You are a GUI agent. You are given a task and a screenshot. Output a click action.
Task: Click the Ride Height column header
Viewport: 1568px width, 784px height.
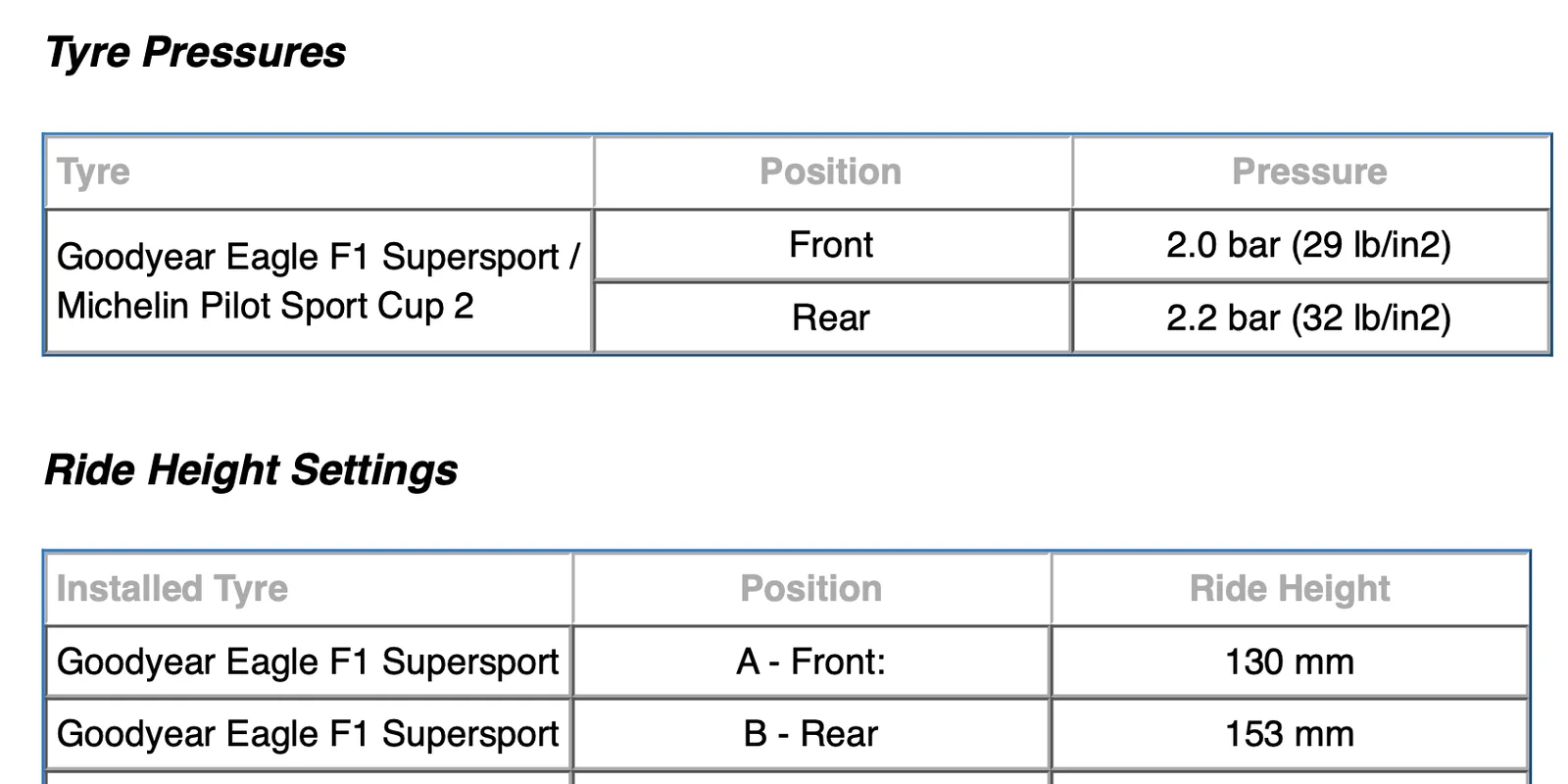(1290, 589)
